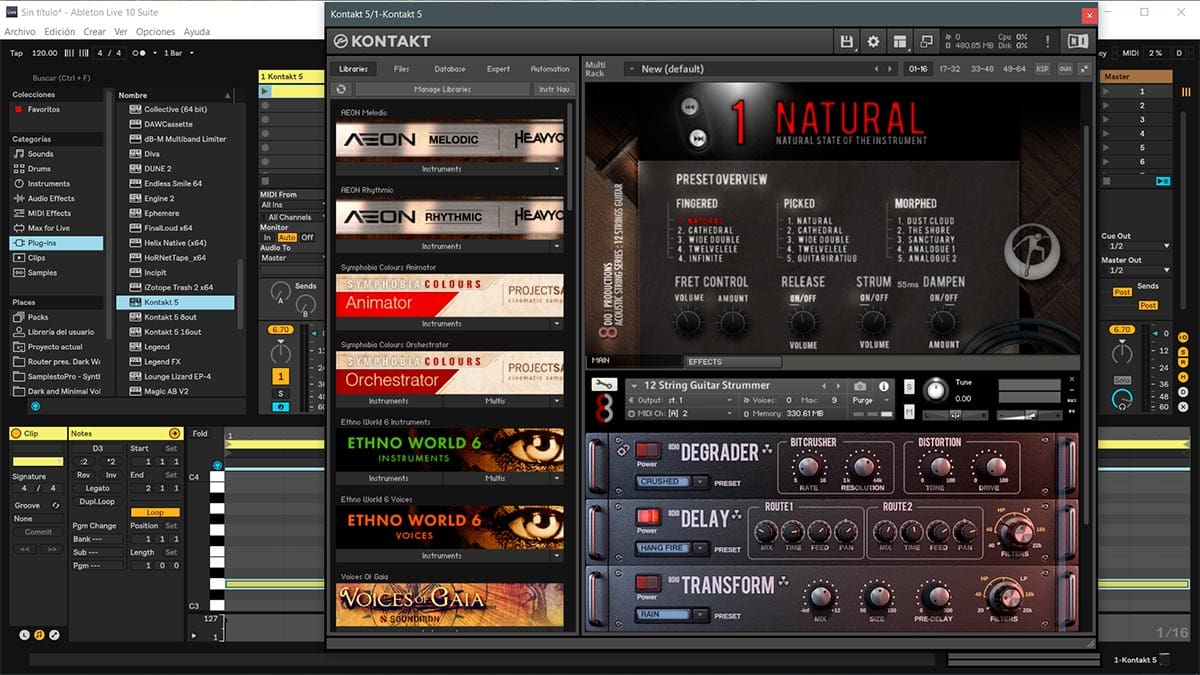Click the Native Instruments logo button
The width and height of the screenshot is (1200, 675).
pyautogui.click(x=1078, y=41)
